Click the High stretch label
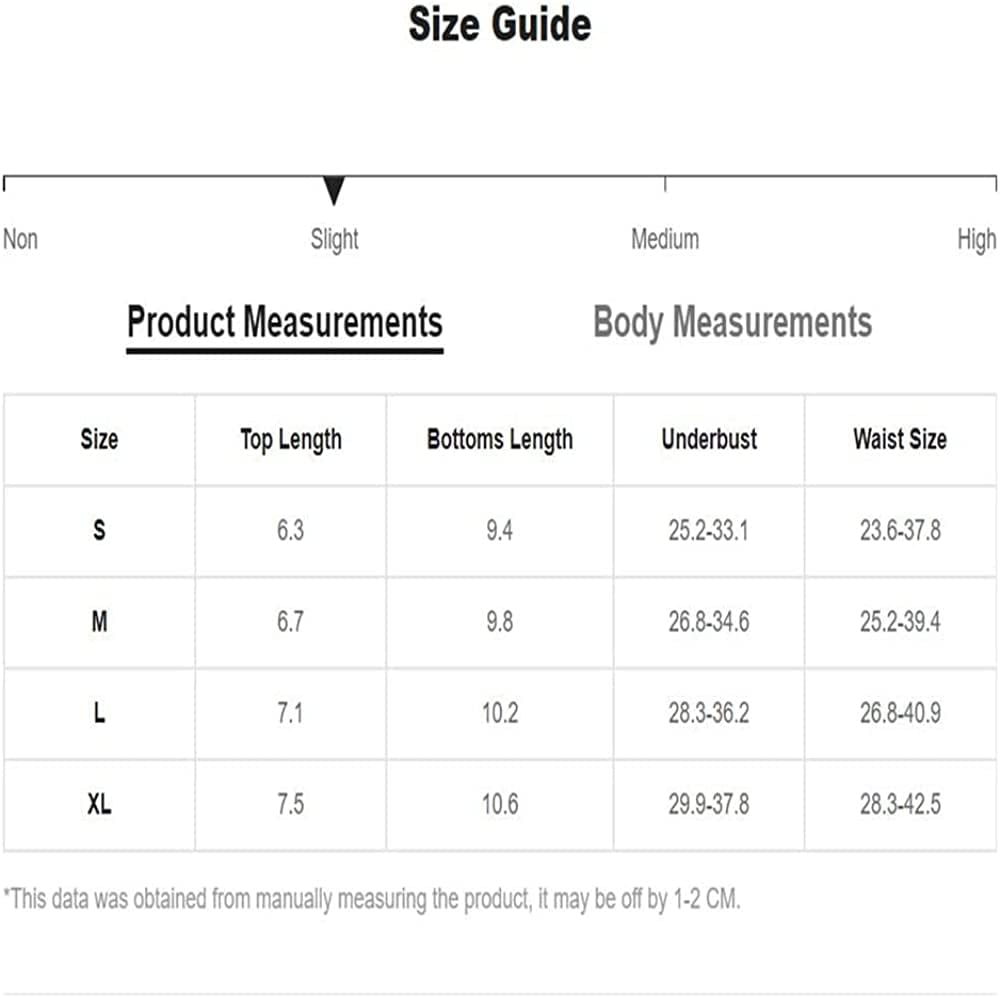The width and height of the screenshot is (1000, 998). pyautogui.click(x=976, y=240)
